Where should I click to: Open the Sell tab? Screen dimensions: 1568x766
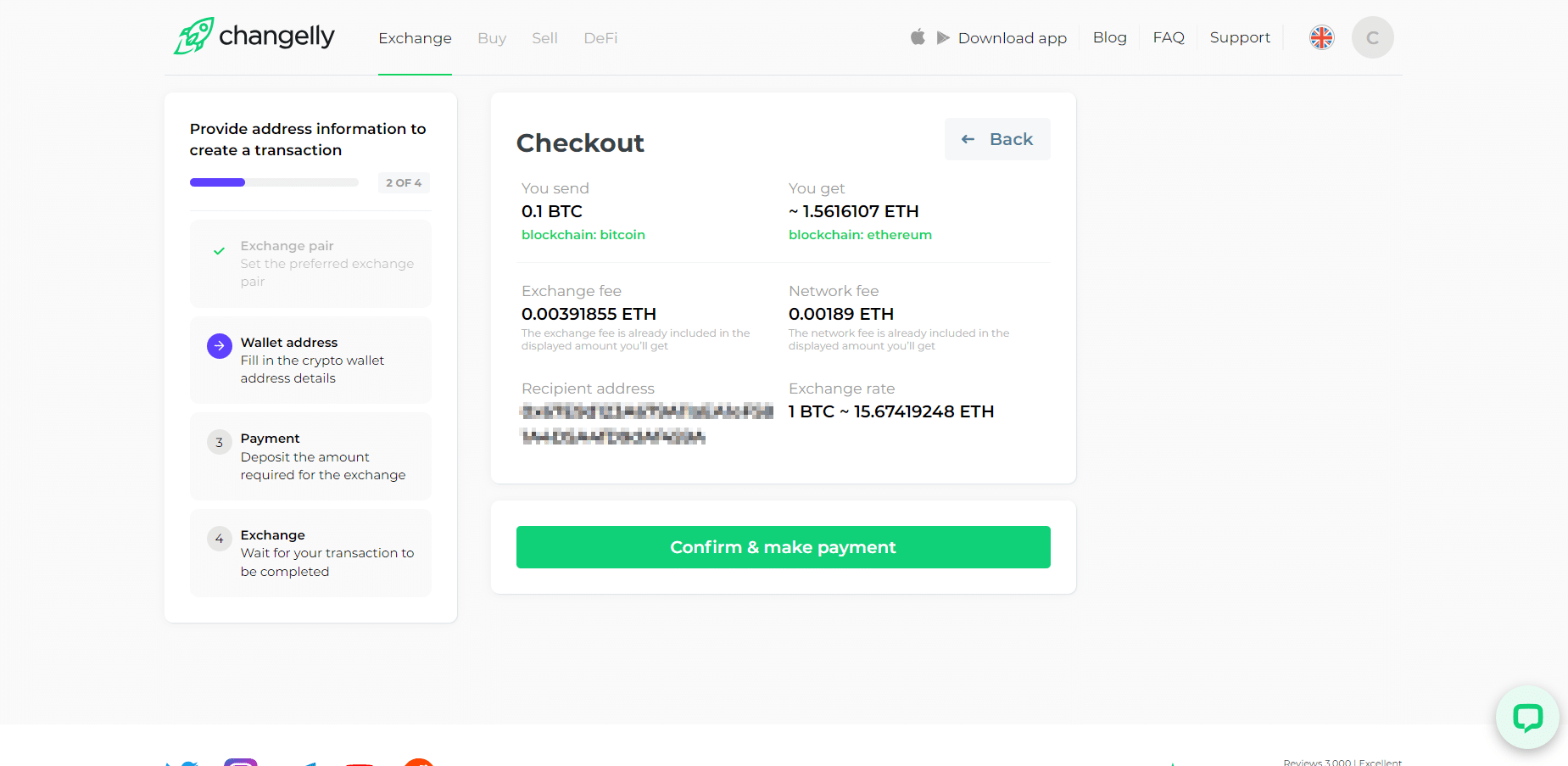coord(544,38)
